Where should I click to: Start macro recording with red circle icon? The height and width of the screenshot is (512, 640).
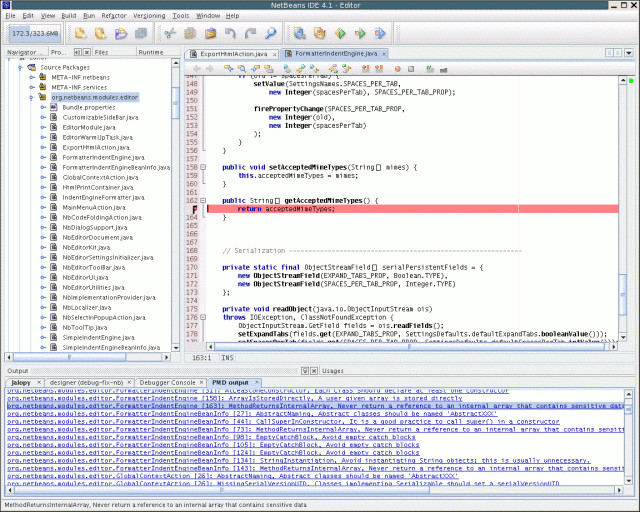tap(398, 69)
